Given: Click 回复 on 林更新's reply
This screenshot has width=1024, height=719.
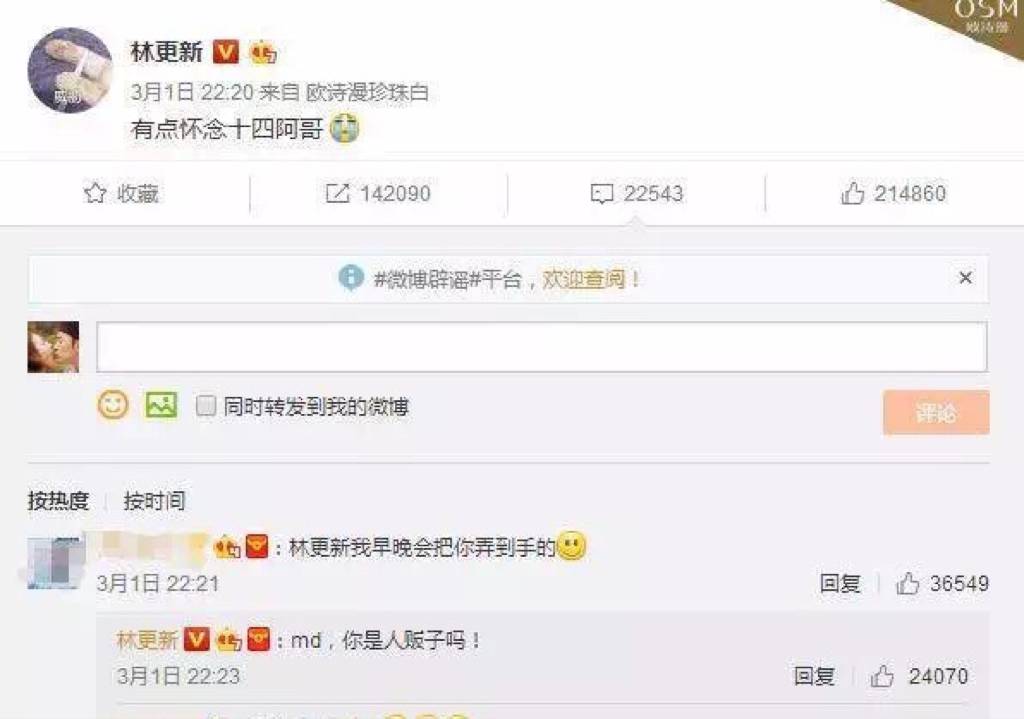Looking at the screenshot, I should coord(814,676).
